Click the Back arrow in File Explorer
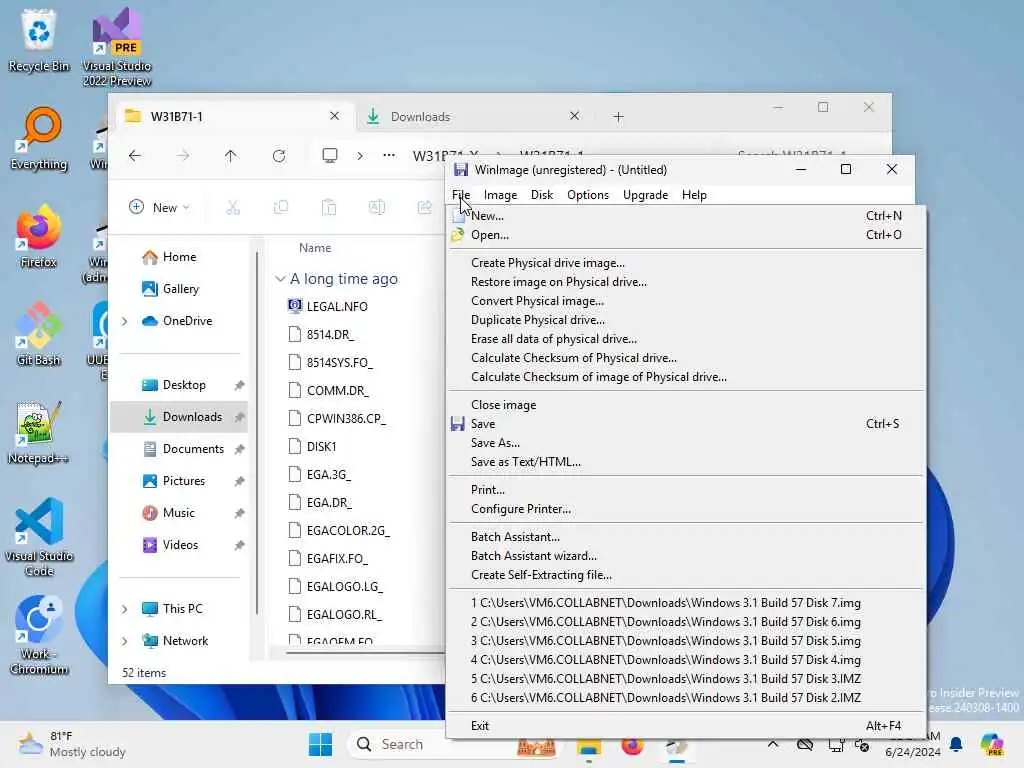Screen dimensions: 1024x768 (135, 155)
